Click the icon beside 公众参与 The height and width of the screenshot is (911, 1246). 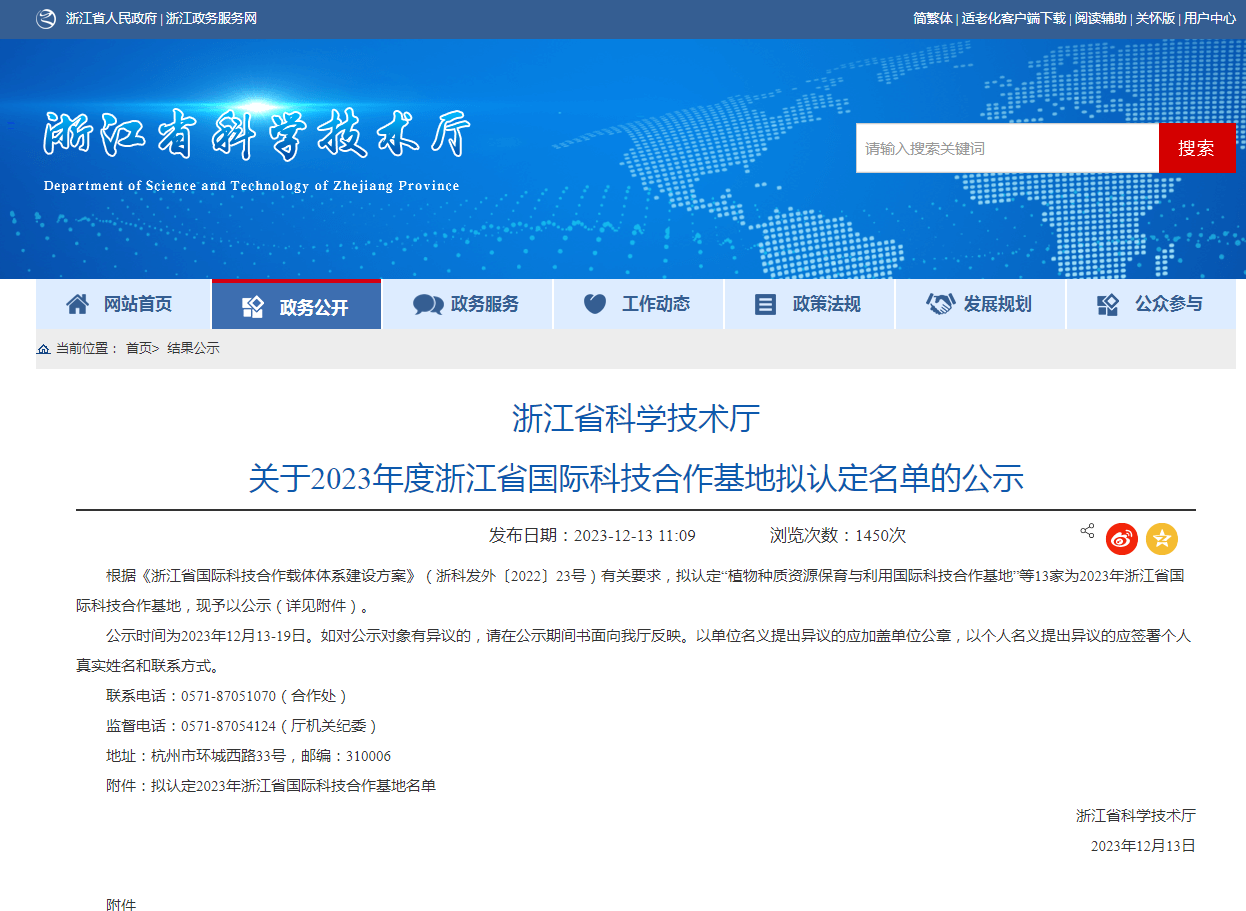click(1108, 305)
